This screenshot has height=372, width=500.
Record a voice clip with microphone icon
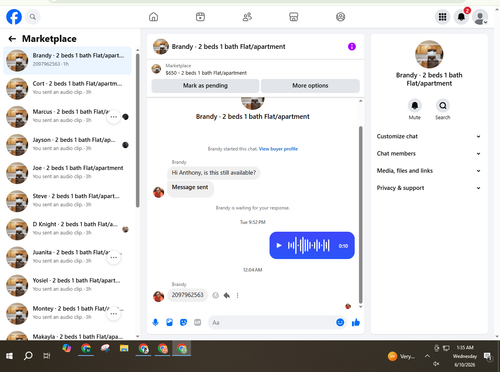(155, 322)
